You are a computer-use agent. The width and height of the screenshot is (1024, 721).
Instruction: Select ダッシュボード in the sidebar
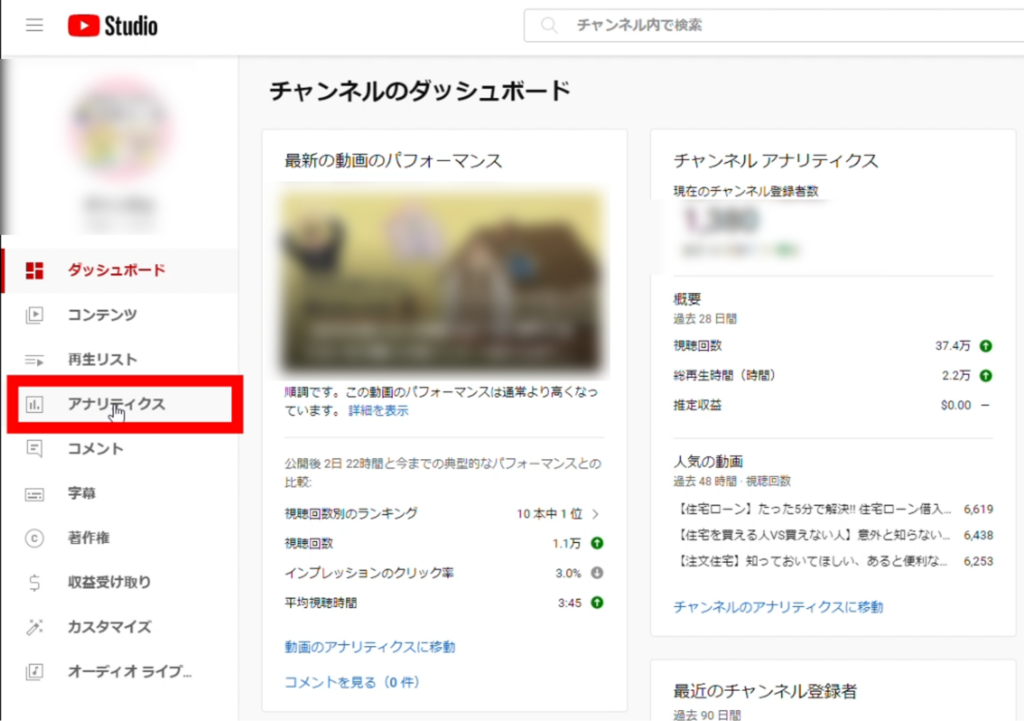coord(120,270)
